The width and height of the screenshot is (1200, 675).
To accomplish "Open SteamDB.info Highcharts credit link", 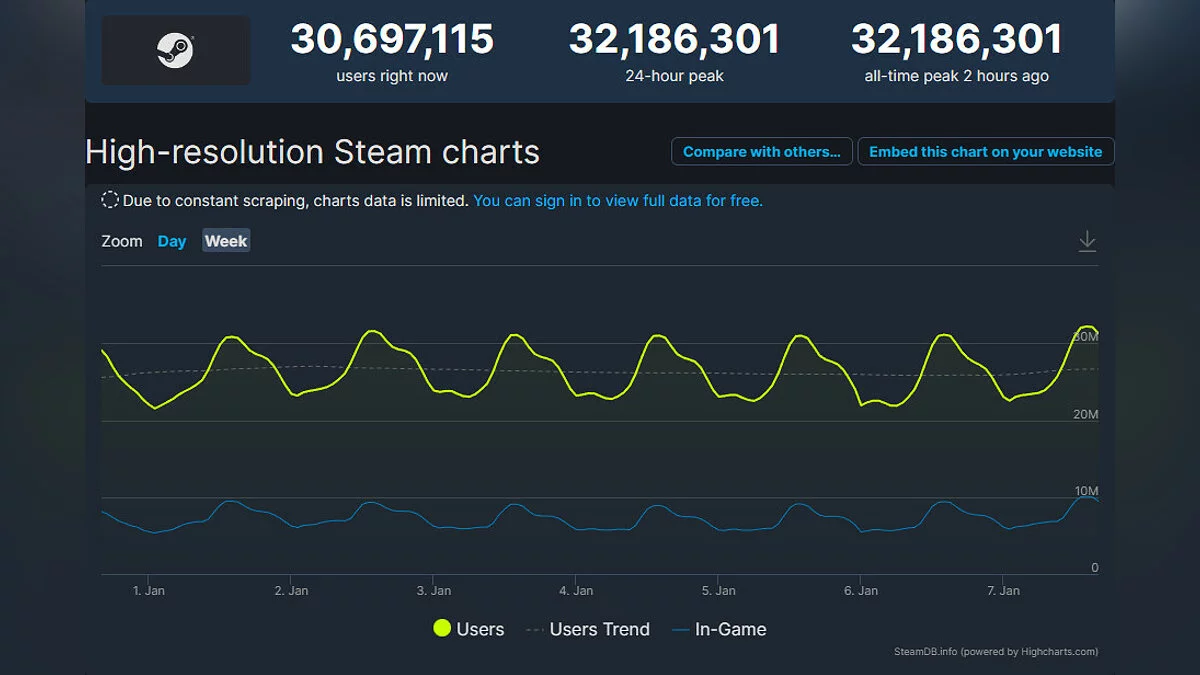I will (x=996, y=651).
